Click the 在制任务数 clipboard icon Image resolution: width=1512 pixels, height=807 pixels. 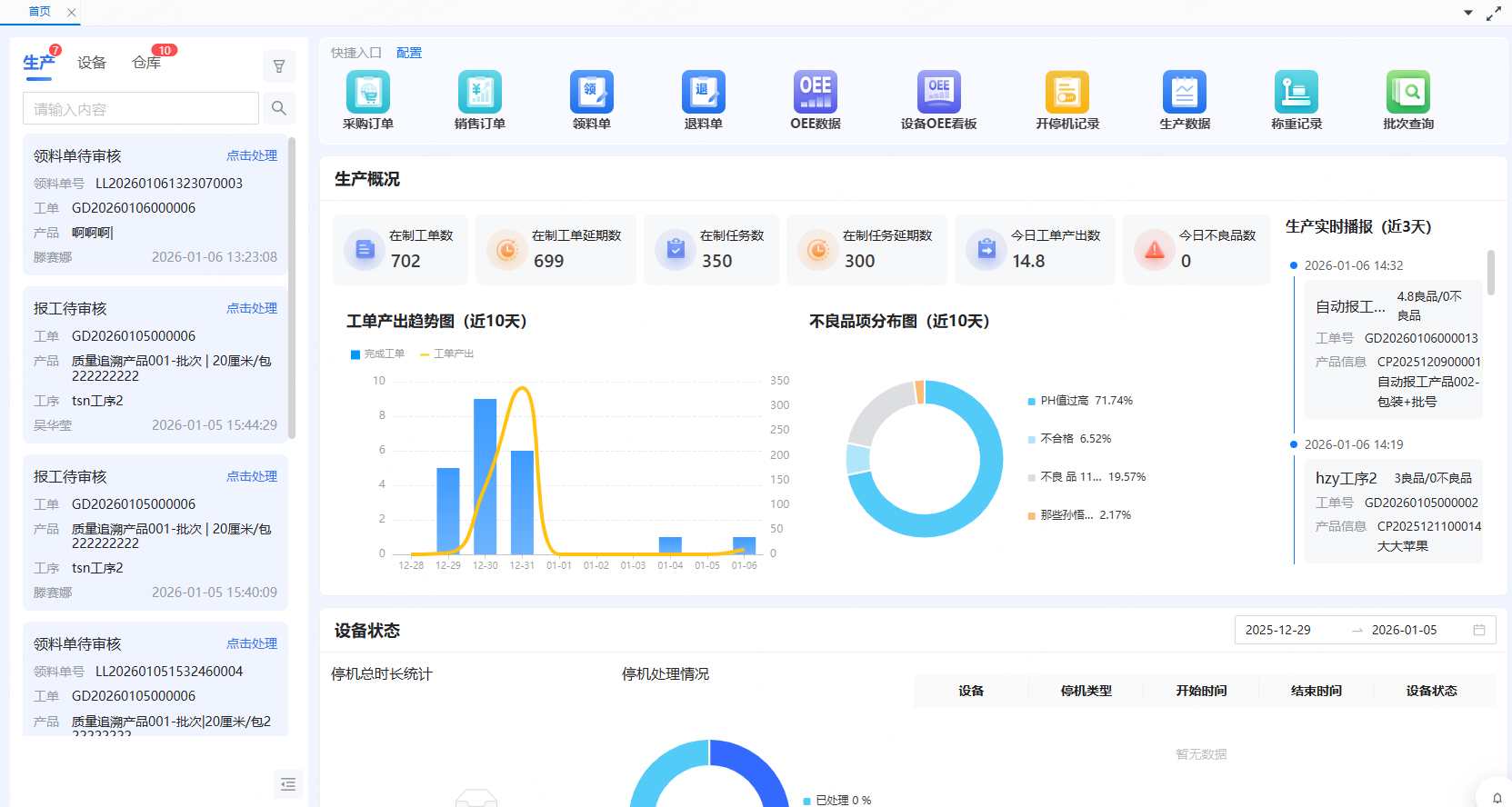[x=676, y=249]
